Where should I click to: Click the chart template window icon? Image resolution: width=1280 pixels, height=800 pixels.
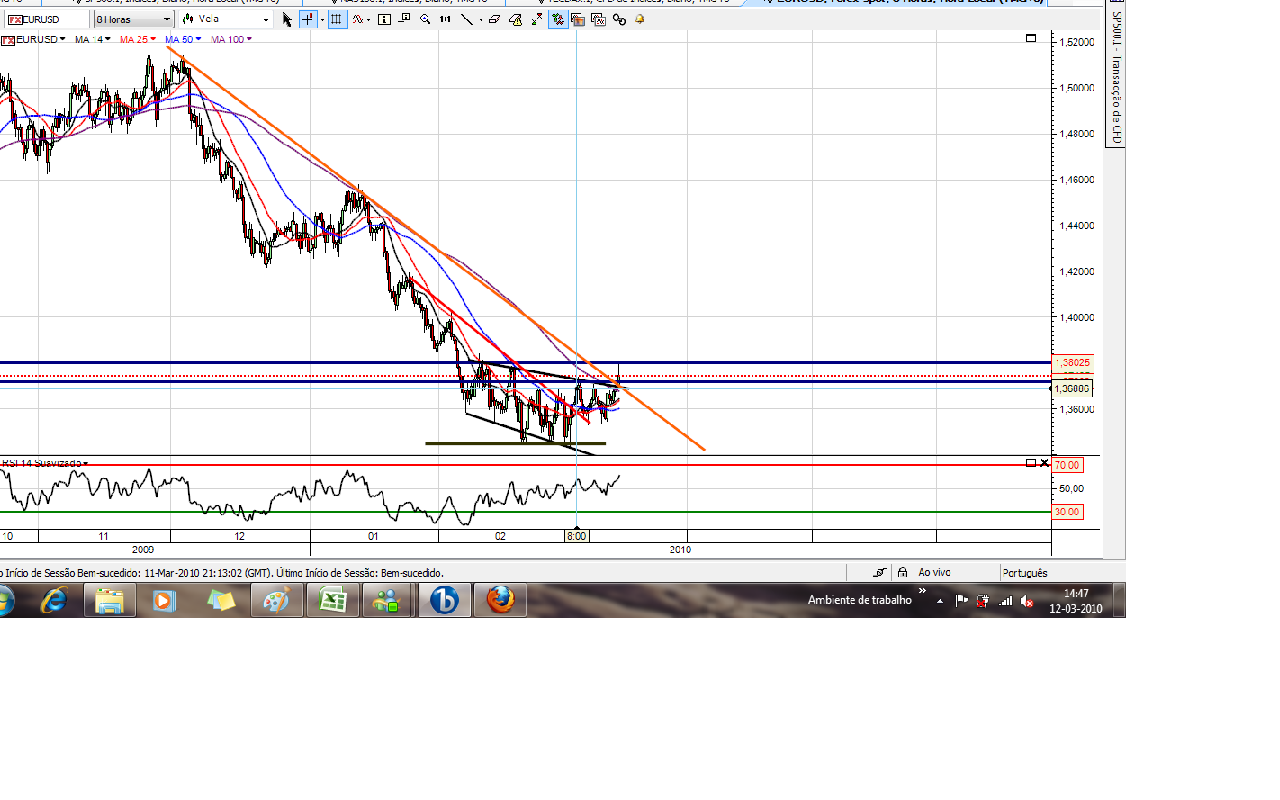(x=578, y=19)
